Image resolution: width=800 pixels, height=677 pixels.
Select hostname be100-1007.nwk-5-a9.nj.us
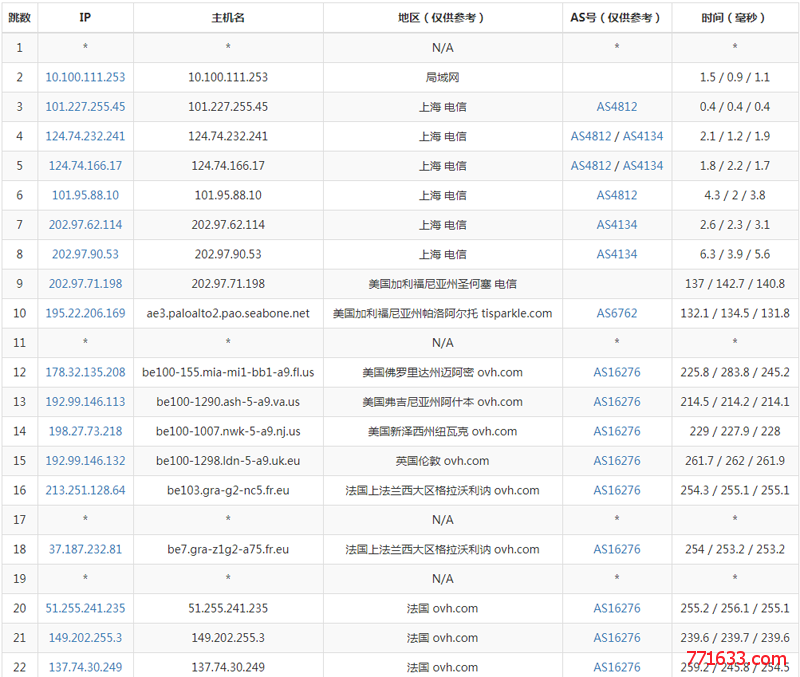pyautogui.click(x=228, y=432)
